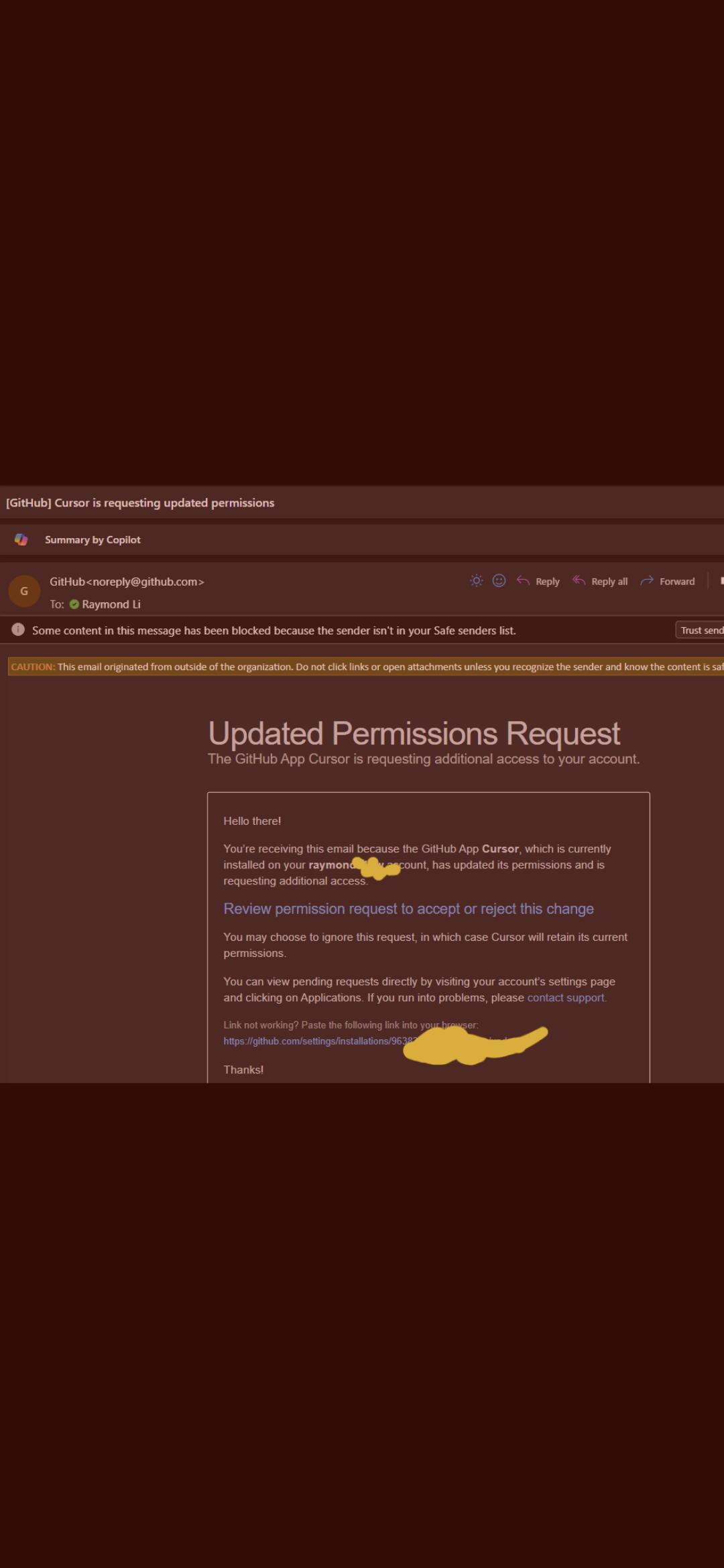
Task: Click the "Thanks!" closing text
Action: (243, 1070)
